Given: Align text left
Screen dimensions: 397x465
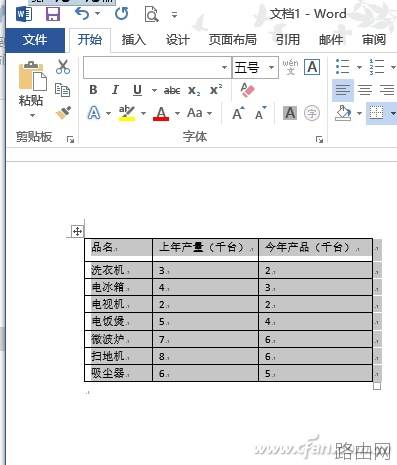Looking at the screenshot, I should 343,90.
